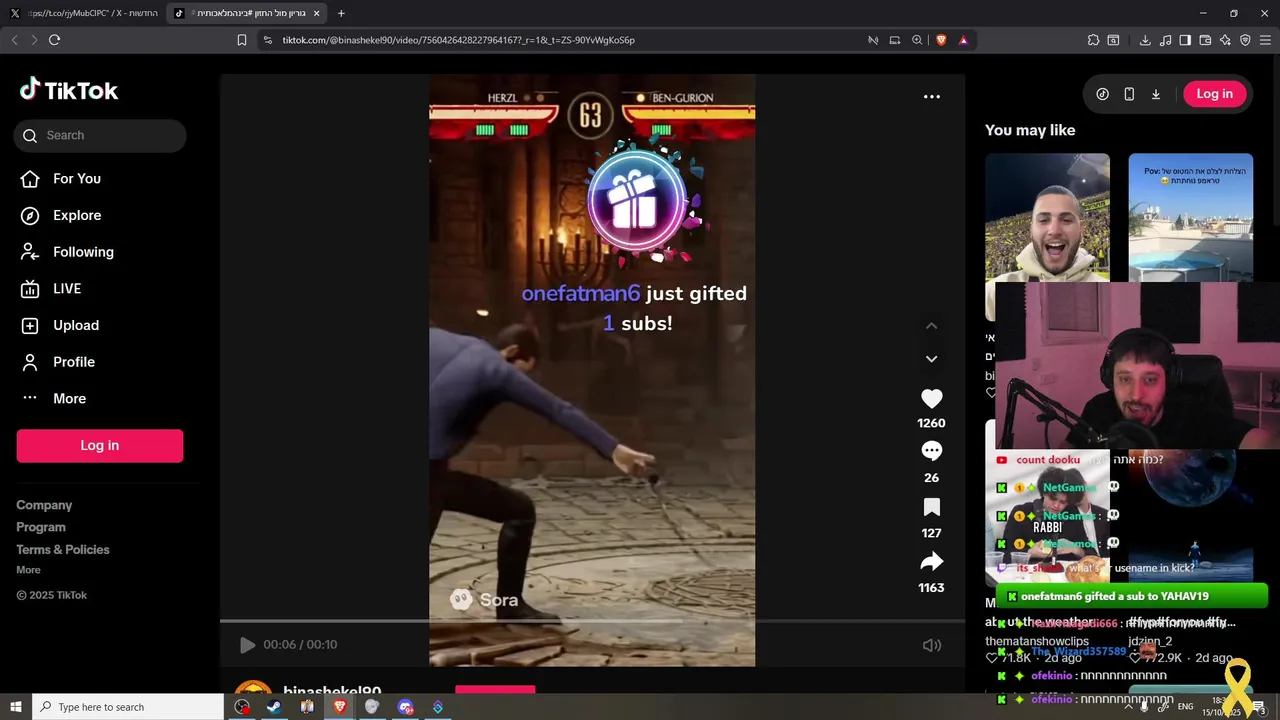Click the small More footer link

28,570
